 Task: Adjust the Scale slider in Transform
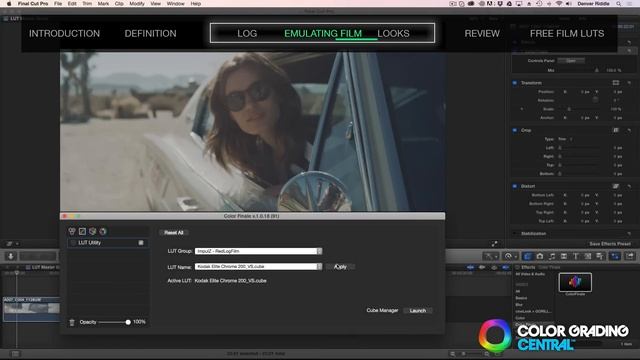569,109
